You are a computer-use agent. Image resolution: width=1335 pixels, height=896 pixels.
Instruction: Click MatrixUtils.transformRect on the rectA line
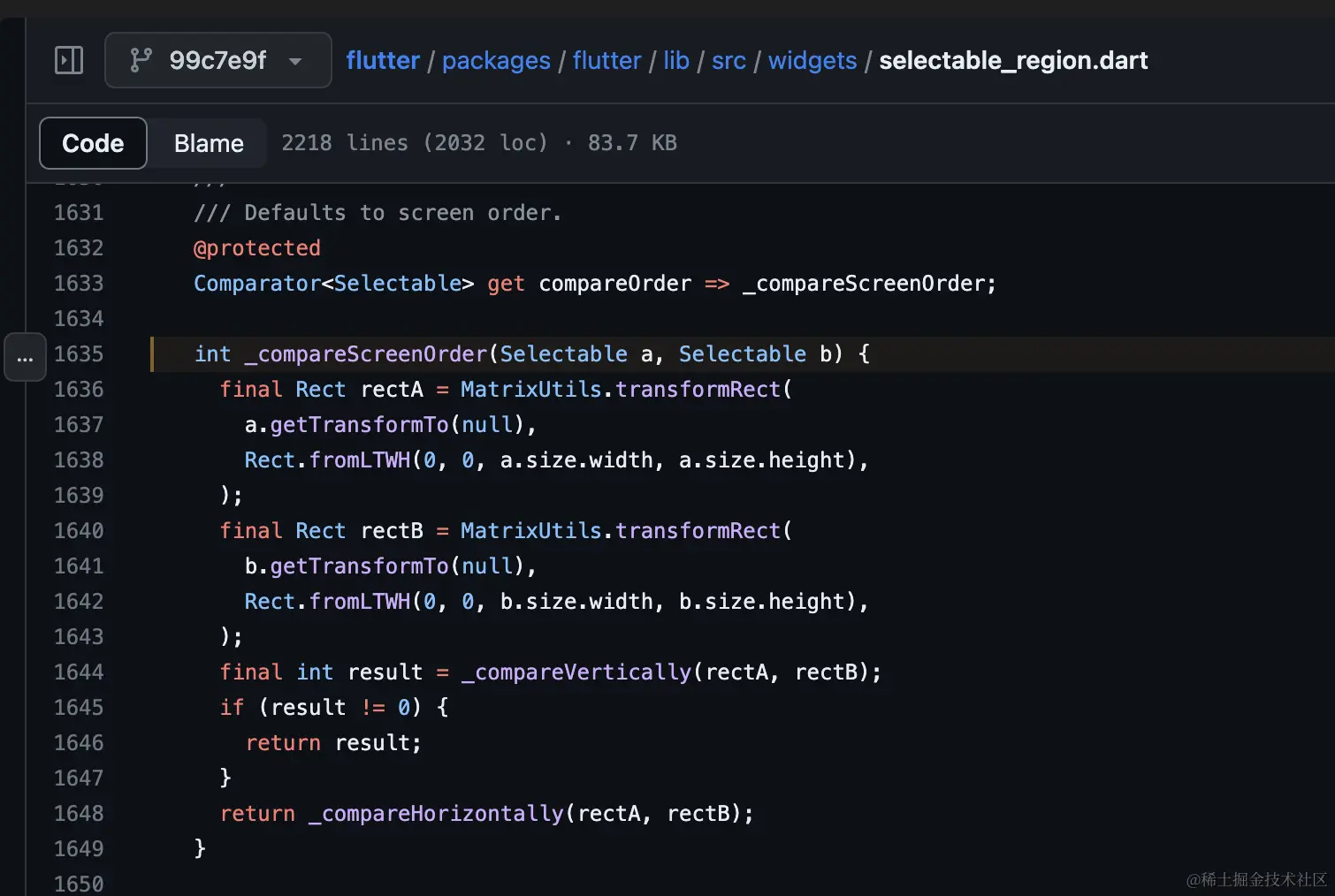621,390
